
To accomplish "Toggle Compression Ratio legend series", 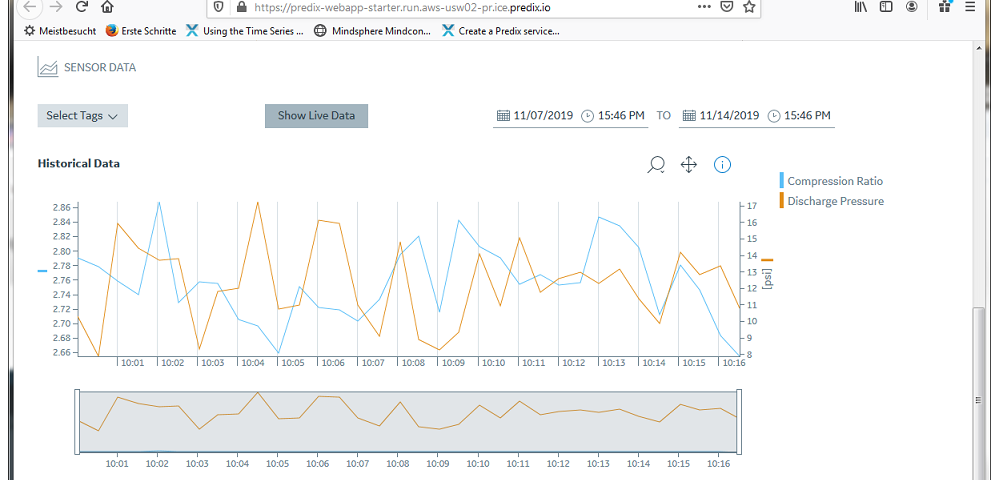I will click(835, 181).
